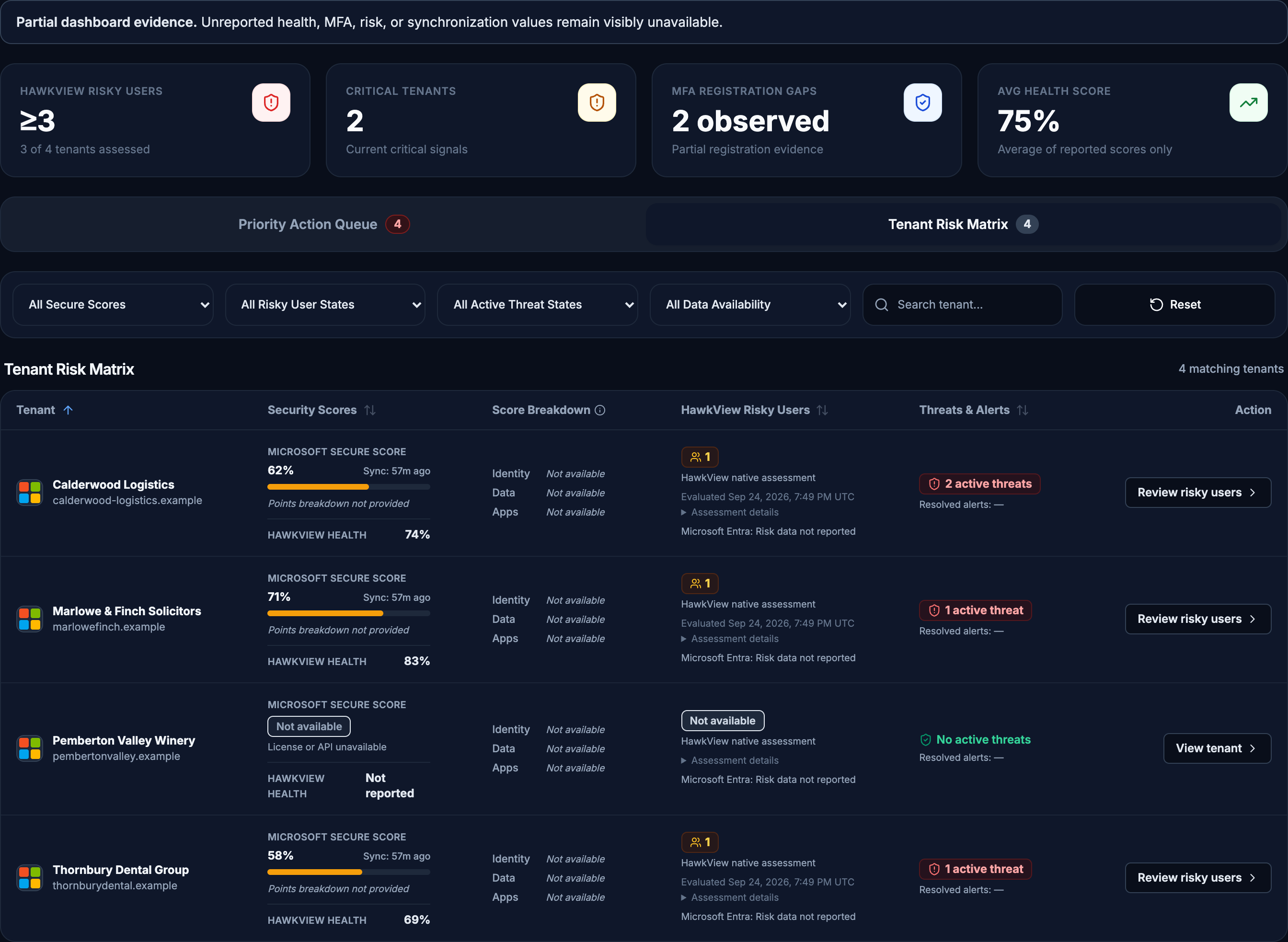
Task: Click the 4 matching tenants label
Action: pyautogui.click(x=1231, y=369)
